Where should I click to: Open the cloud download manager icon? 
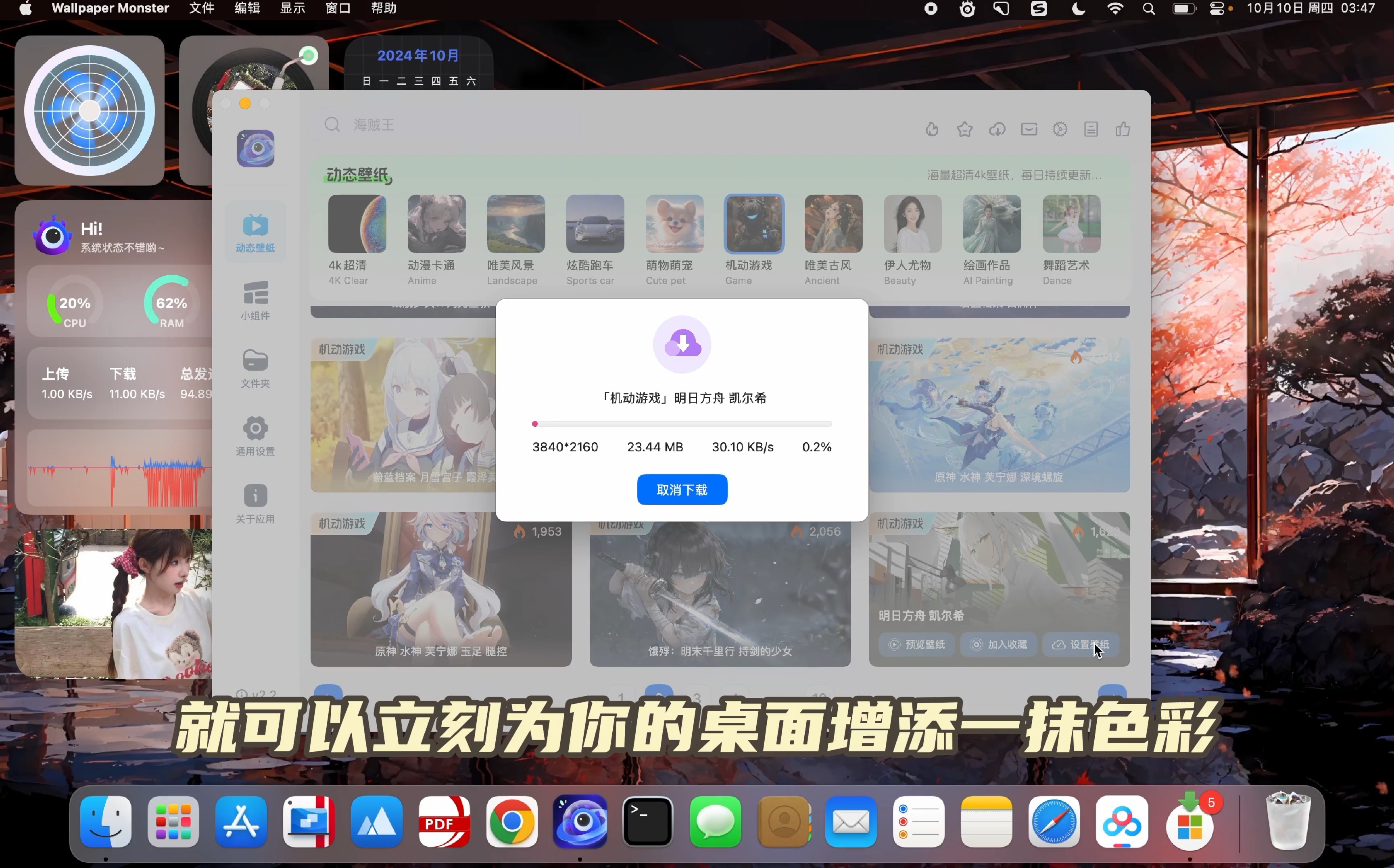[x=997, y=129]
